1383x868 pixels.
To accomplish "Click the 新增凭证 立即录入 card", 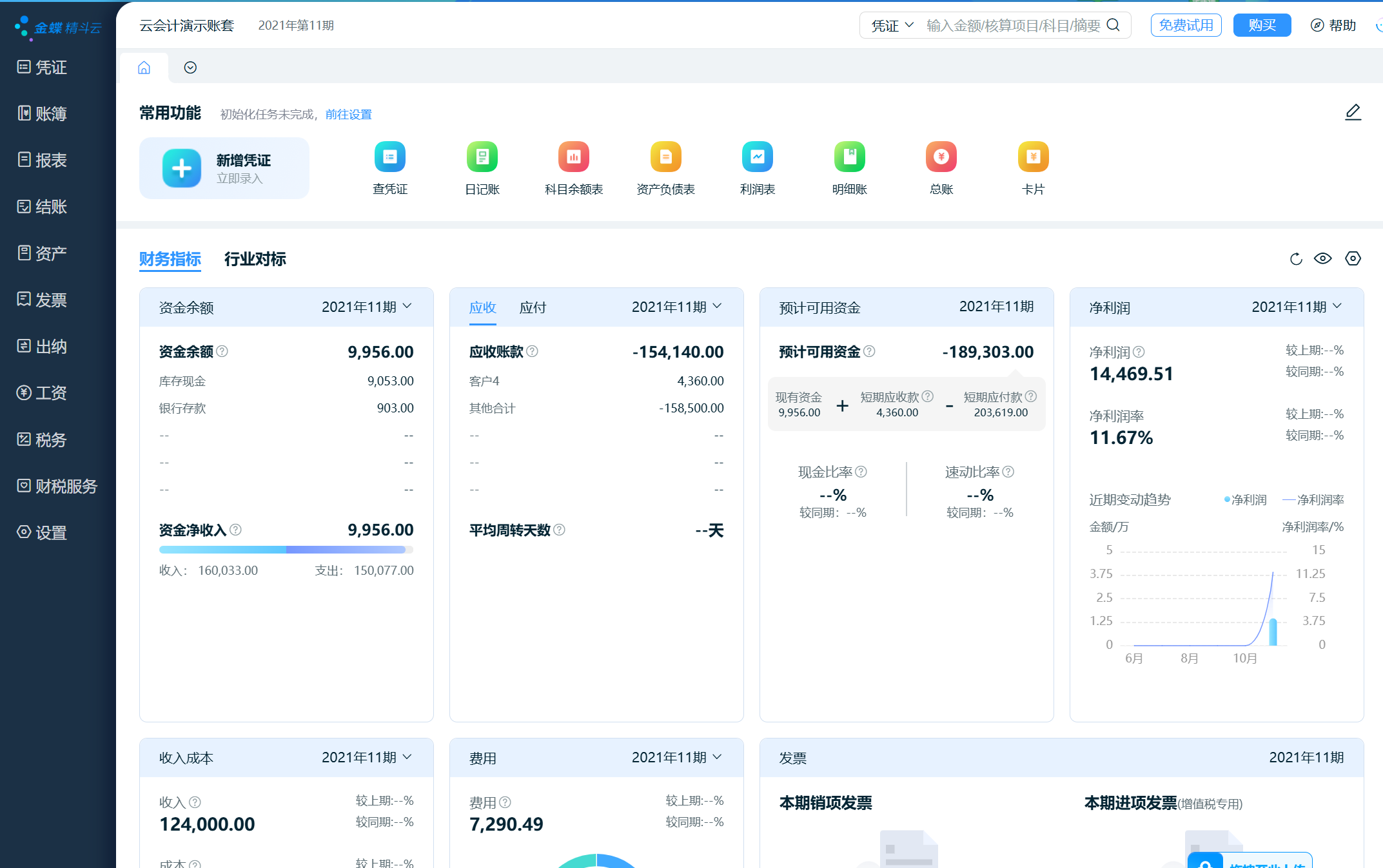I will pyautogui.click(x=224, y=168).
